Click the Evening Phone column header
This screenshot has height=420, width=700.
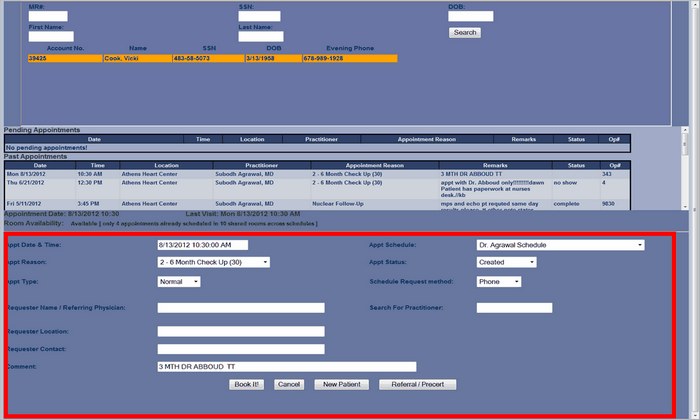(350, 48)
